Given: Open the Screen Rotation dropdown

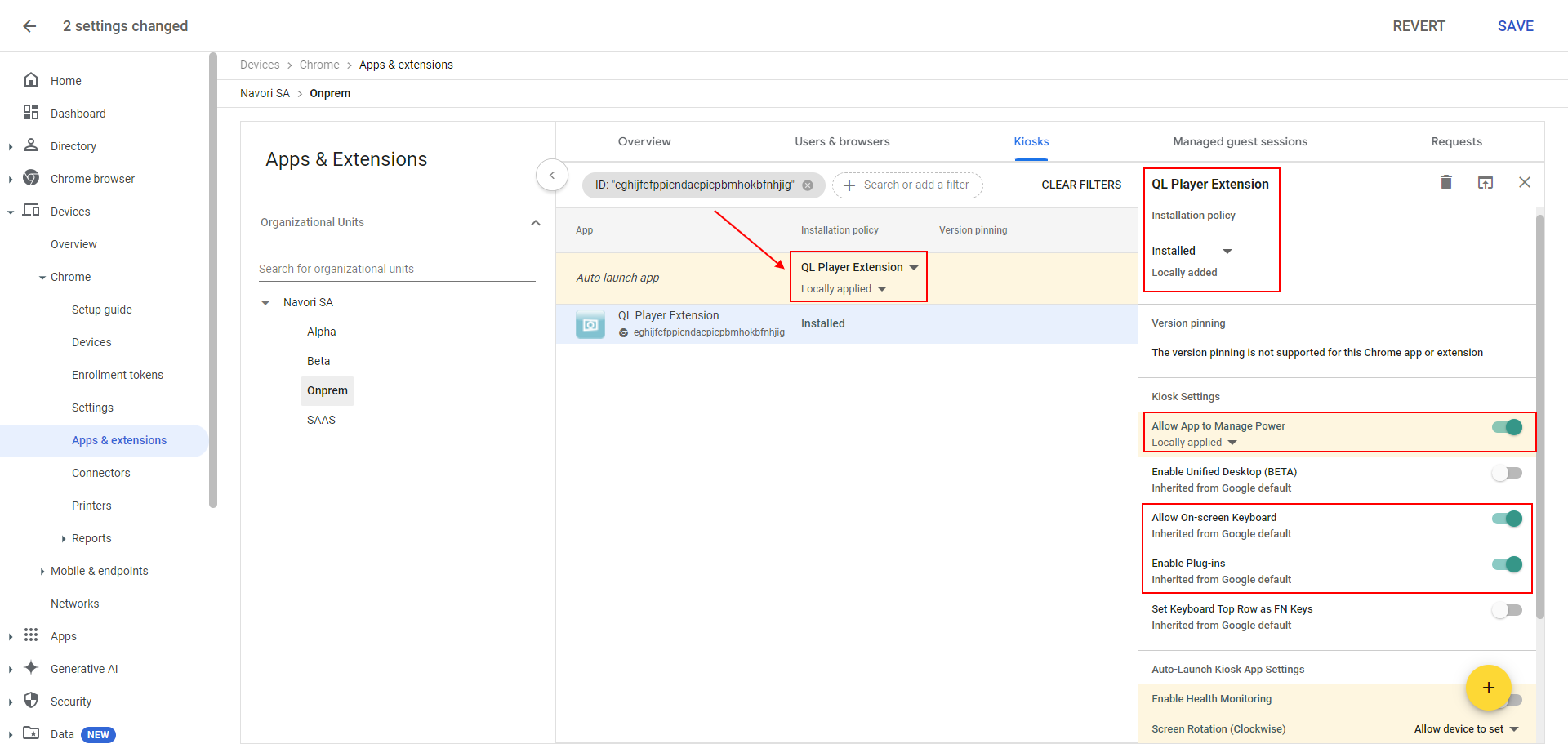Looking at the screenshot, I should tap(1466, 729).
